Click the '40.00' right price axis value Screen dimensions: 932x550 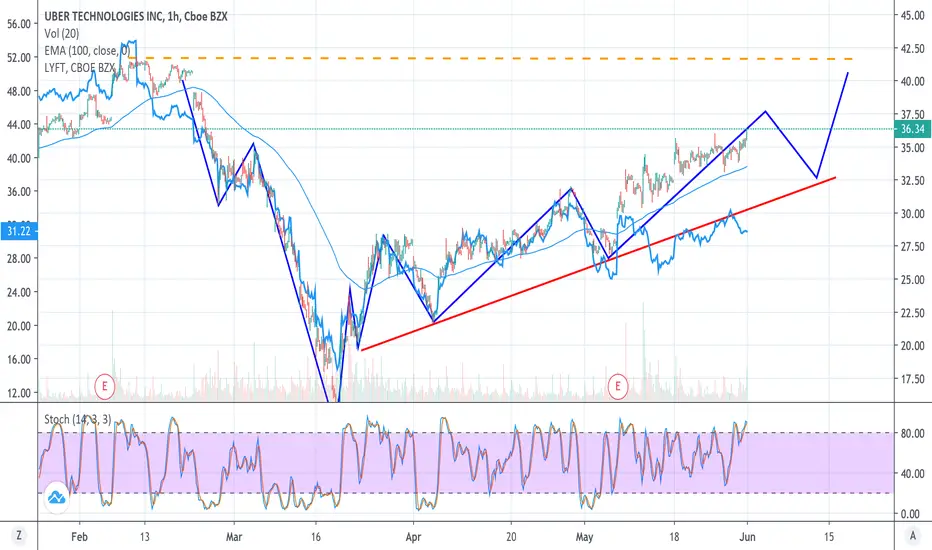[912, 81]
